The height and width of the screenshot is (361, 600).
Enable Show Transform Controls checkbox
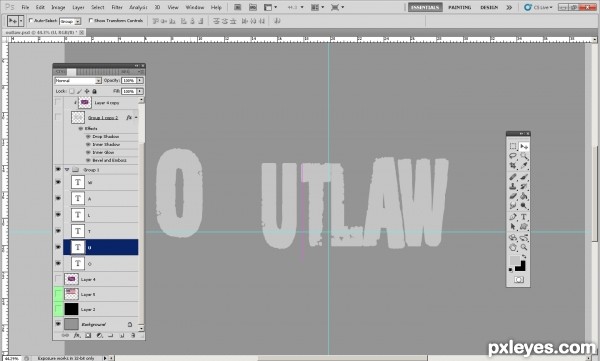point(91,20)
